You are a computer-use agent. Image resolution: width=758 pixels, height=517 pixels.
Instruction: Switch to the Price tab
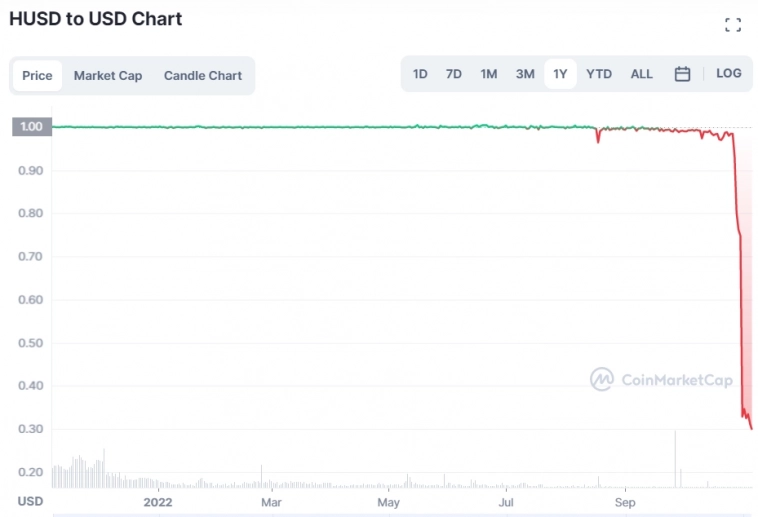(37, 76)
